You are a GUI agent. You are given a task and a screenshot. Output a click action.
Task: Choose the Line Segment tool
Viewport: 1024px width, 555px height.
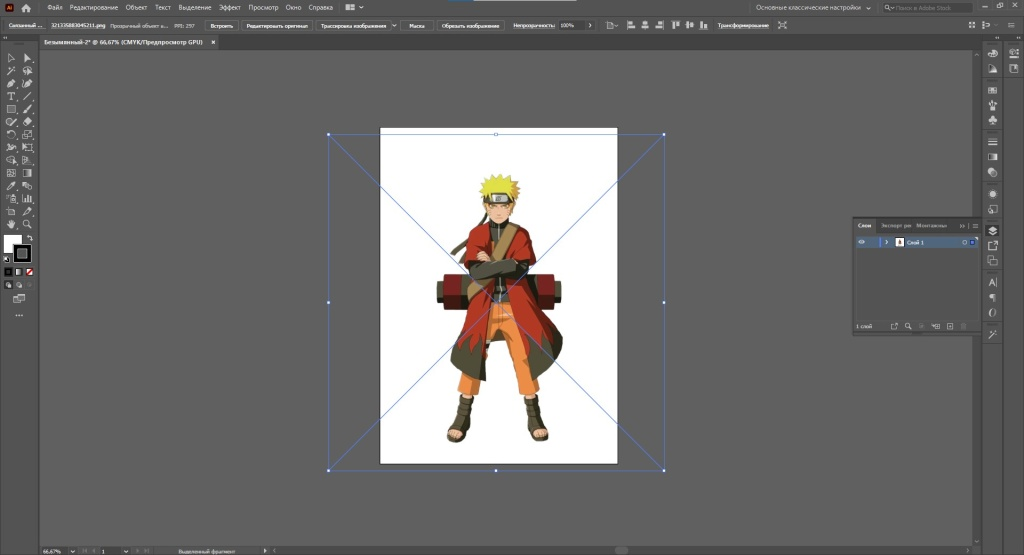pos(27,96)
